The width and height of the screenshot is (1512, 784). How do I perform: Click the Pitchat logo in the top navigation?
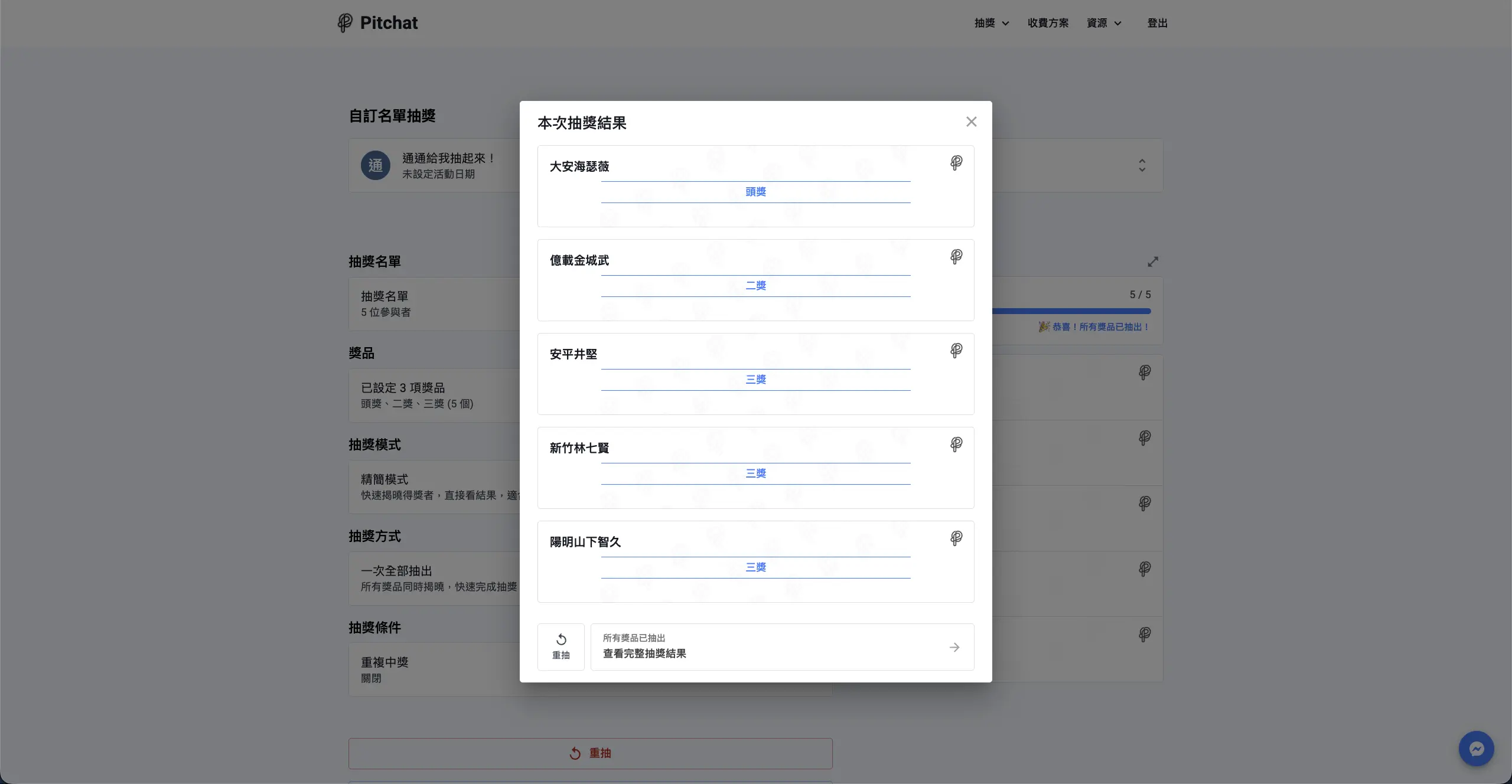coord(377,23)
